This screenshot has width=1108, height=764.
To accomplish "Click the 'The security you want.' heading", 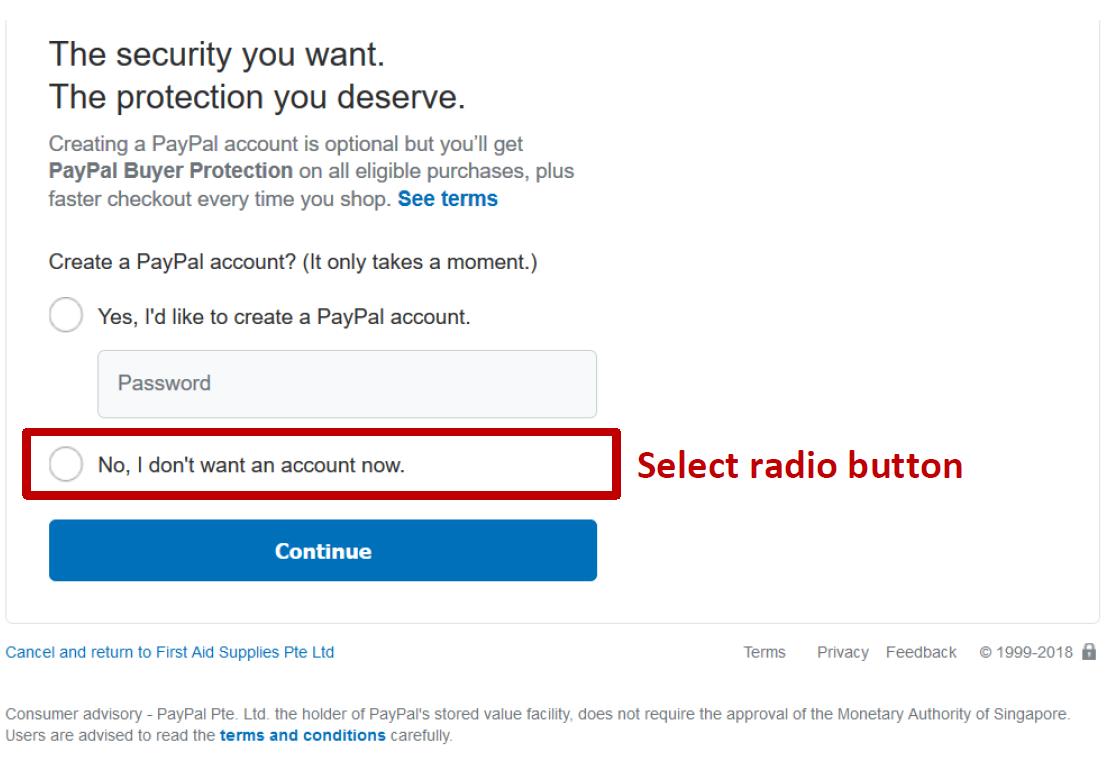I will tap(217, 54).
